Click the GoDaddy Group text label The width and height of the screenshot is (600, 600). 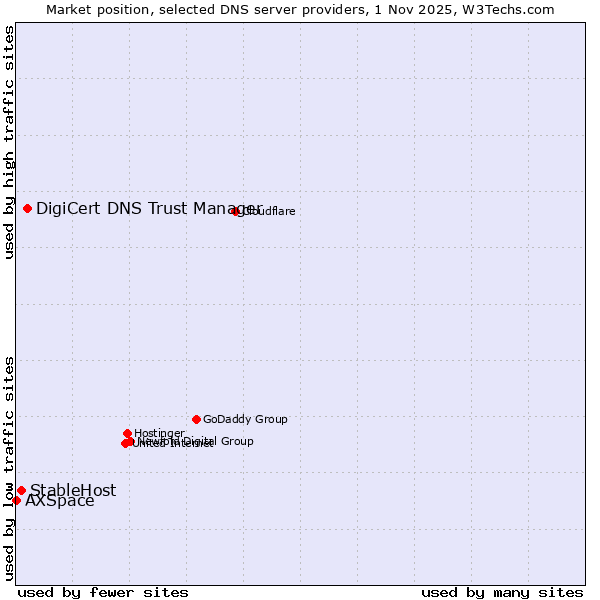coord(245,420)
